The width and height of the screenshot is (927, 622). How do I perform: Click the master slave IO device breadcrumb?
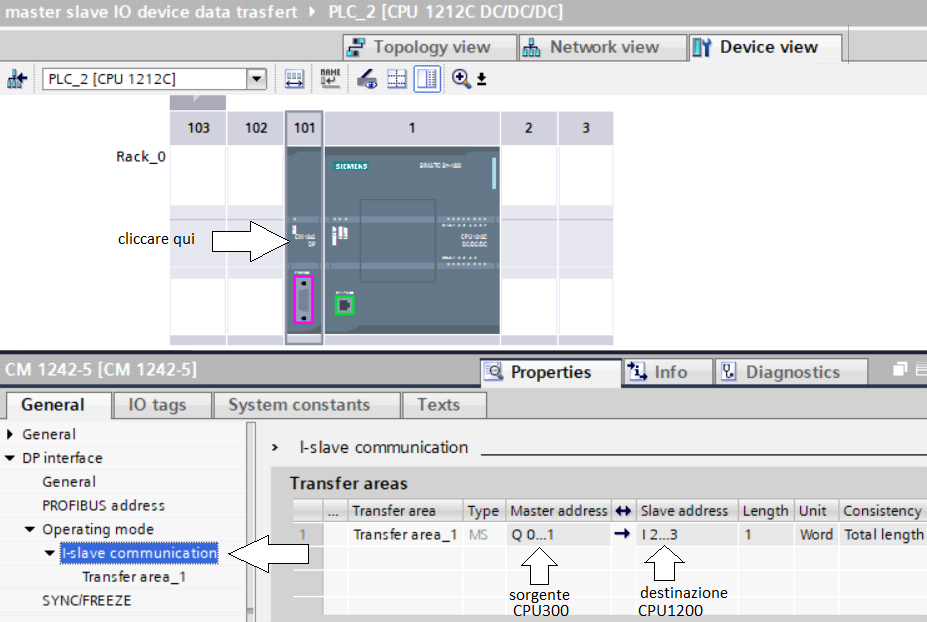[x=151, y=12]
